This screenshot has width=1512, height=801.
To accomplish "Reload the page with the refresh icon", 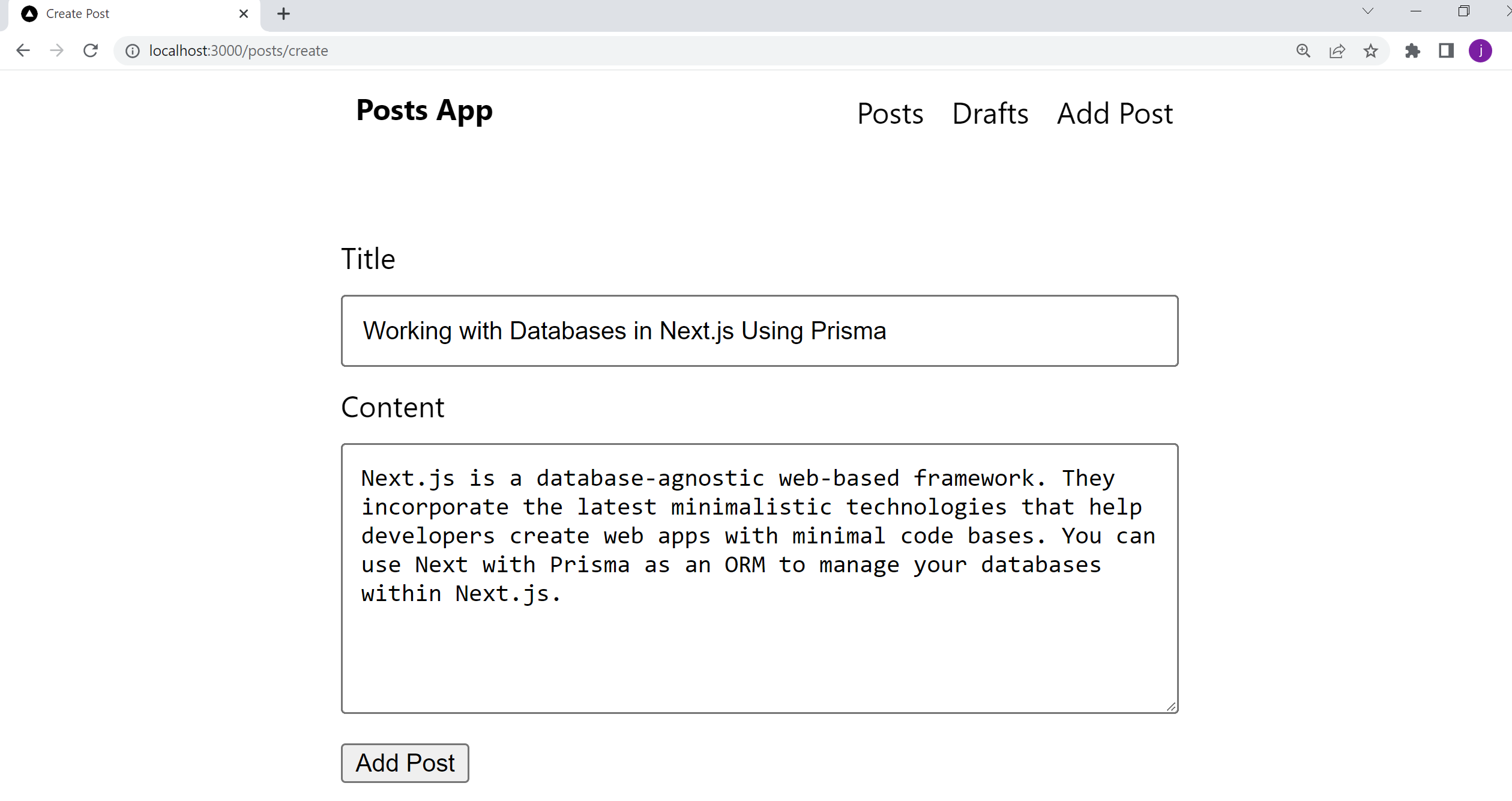I will click(91, 50).
